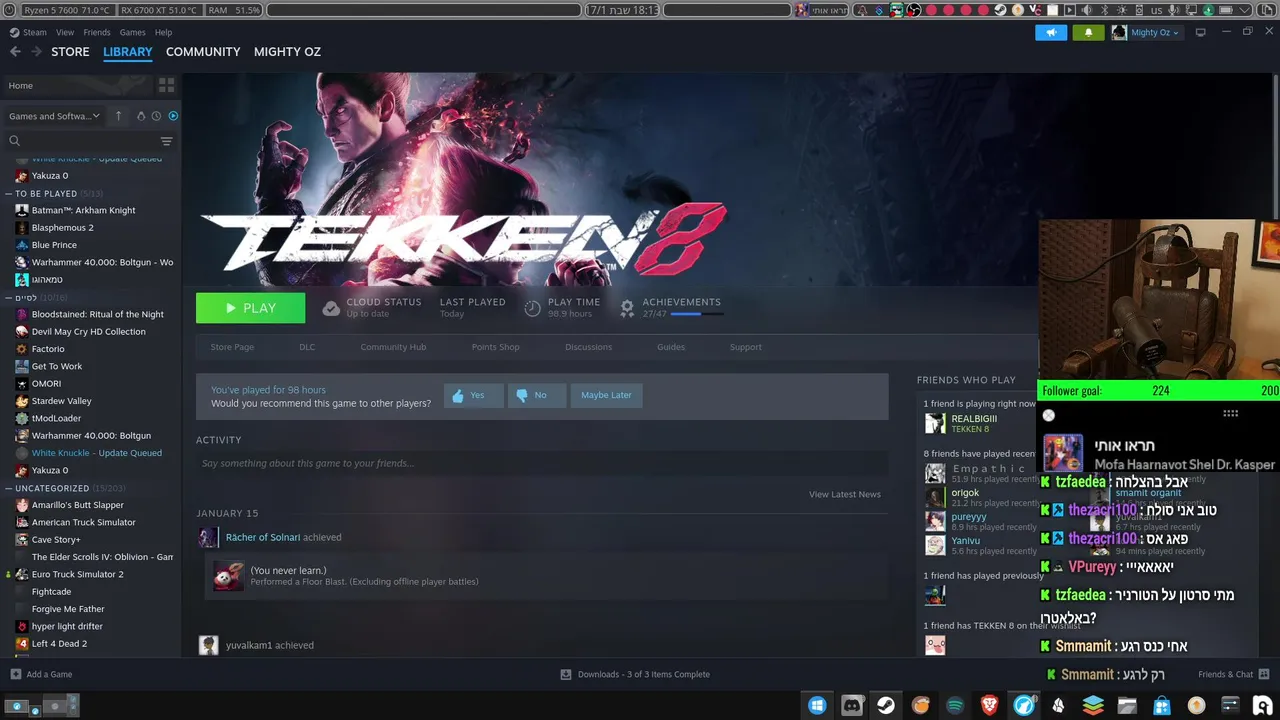This screenshot has width=1280, height=720.
Task: Click the sort ascending arrow in library filter
Action: [118, 116]
